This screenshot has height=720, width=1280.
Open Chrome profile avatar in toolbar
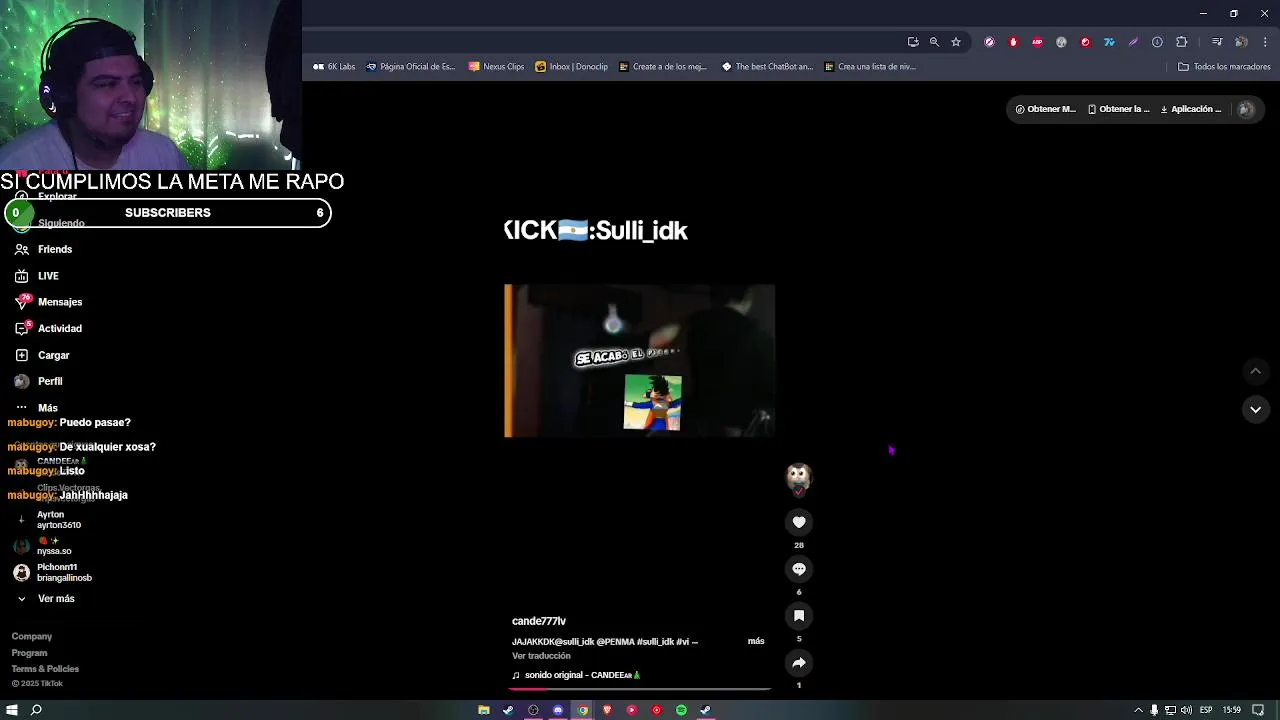coord(1241,42)
